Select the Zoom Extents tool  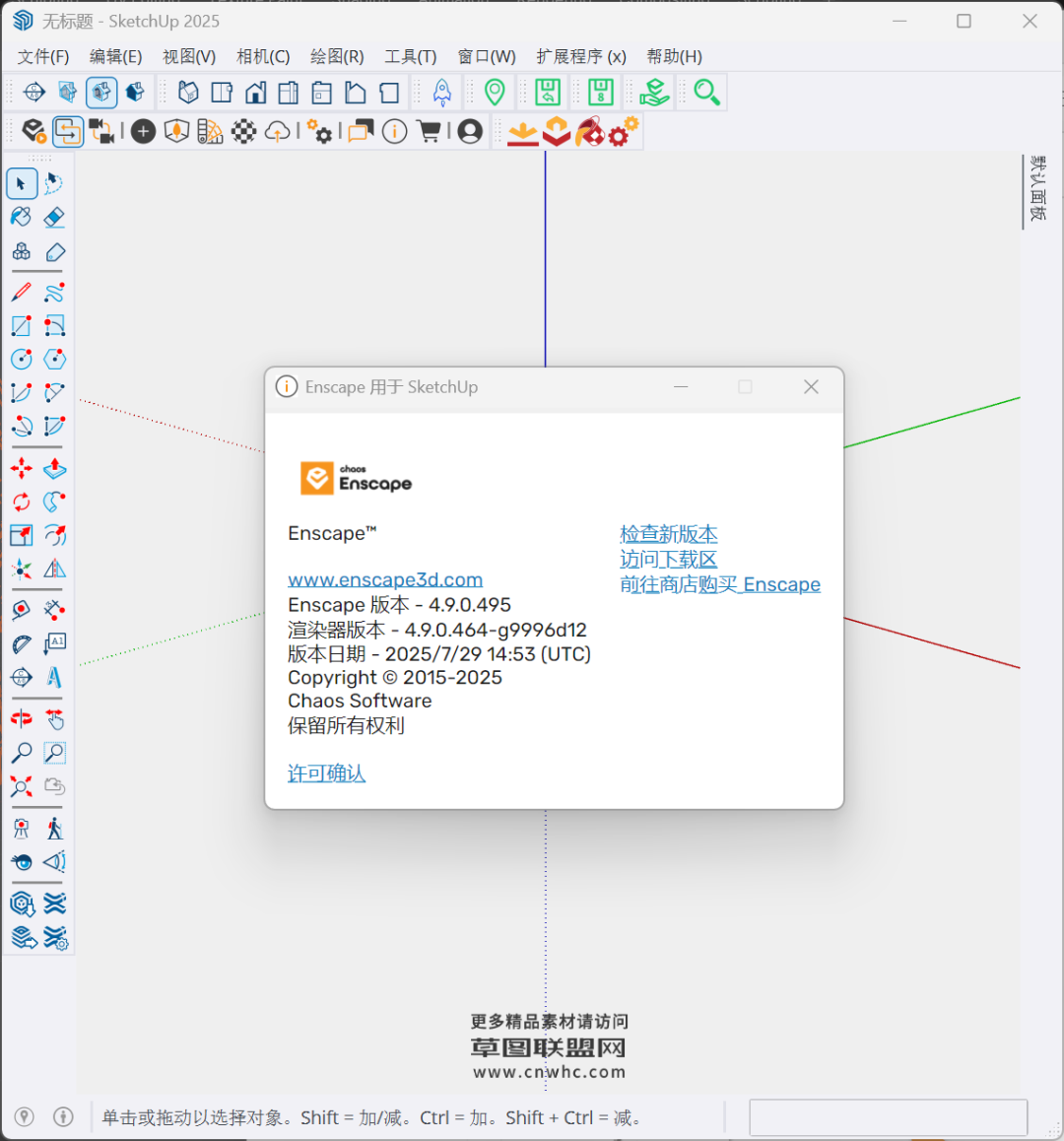pos(21,786)
